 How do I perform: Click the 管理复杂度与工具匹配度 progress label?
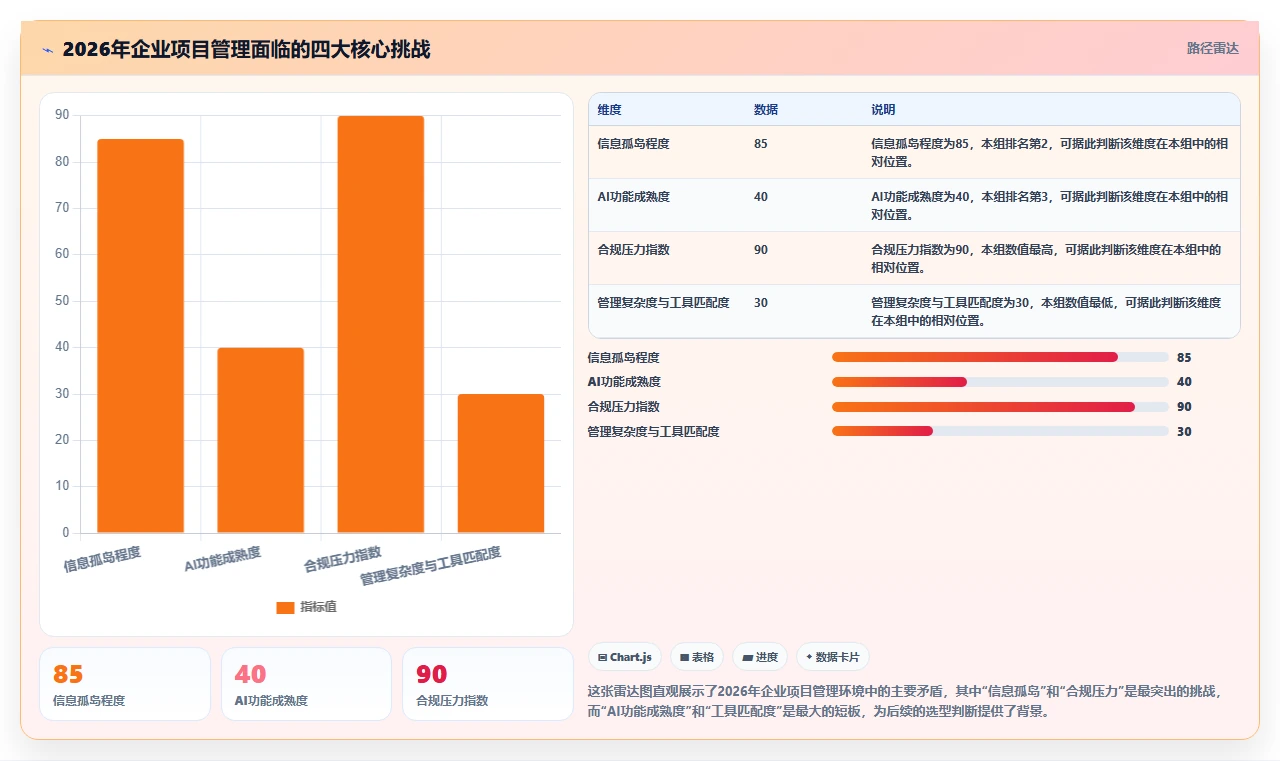[x=654, y=432]
